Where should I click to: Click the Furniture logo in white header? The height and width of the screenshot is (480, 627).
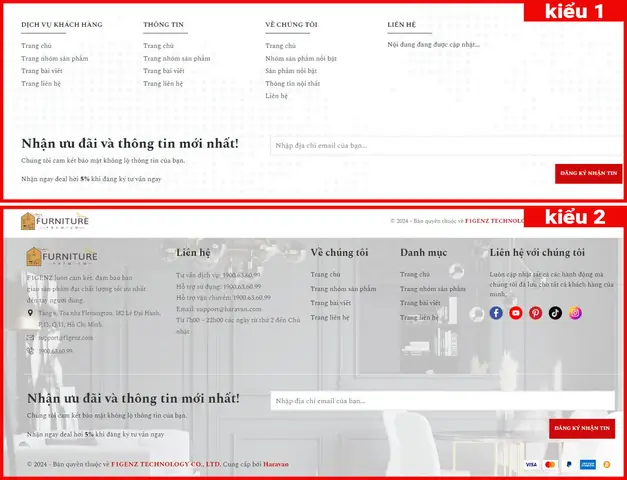55,221
